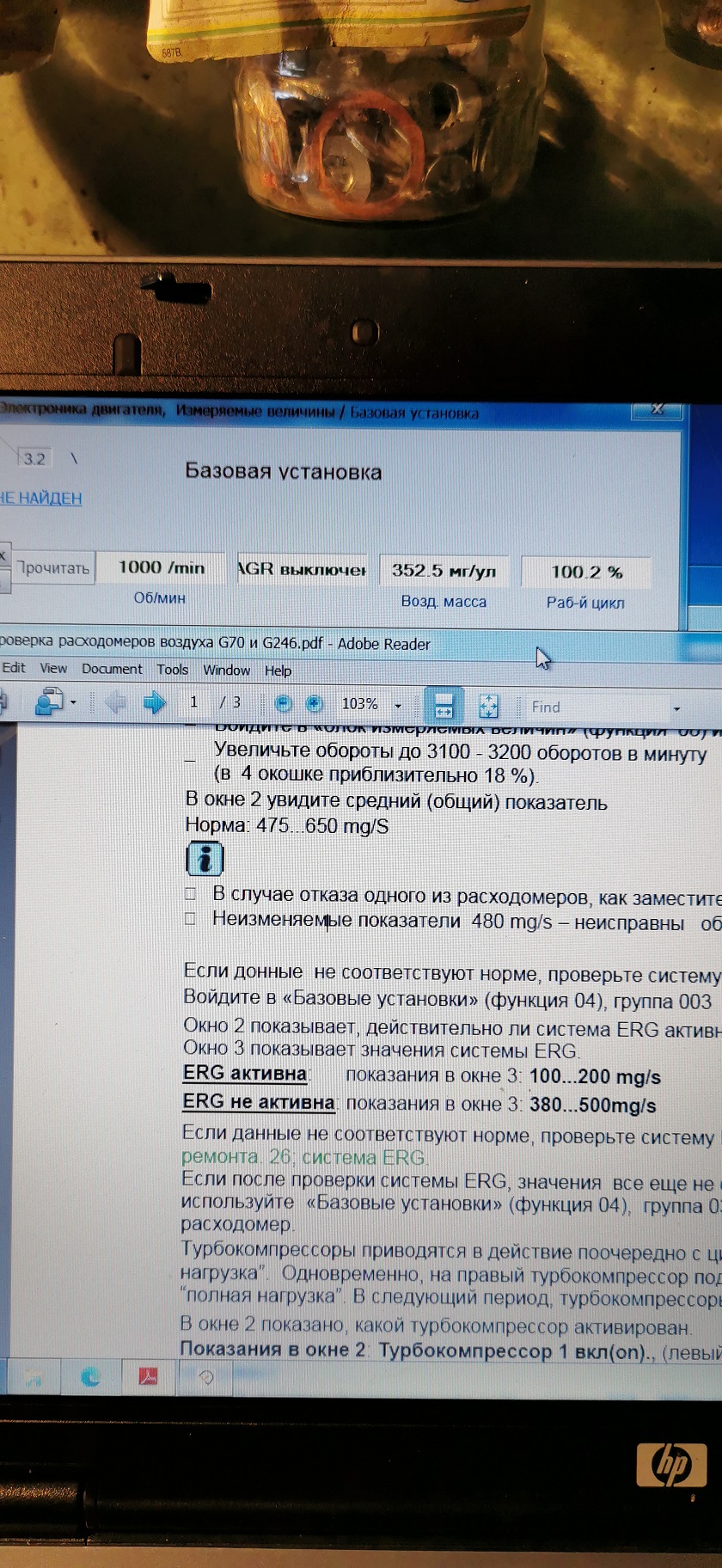Click the fit full page icon
The height and width of the screenshot is (1568, 722).
488,707
